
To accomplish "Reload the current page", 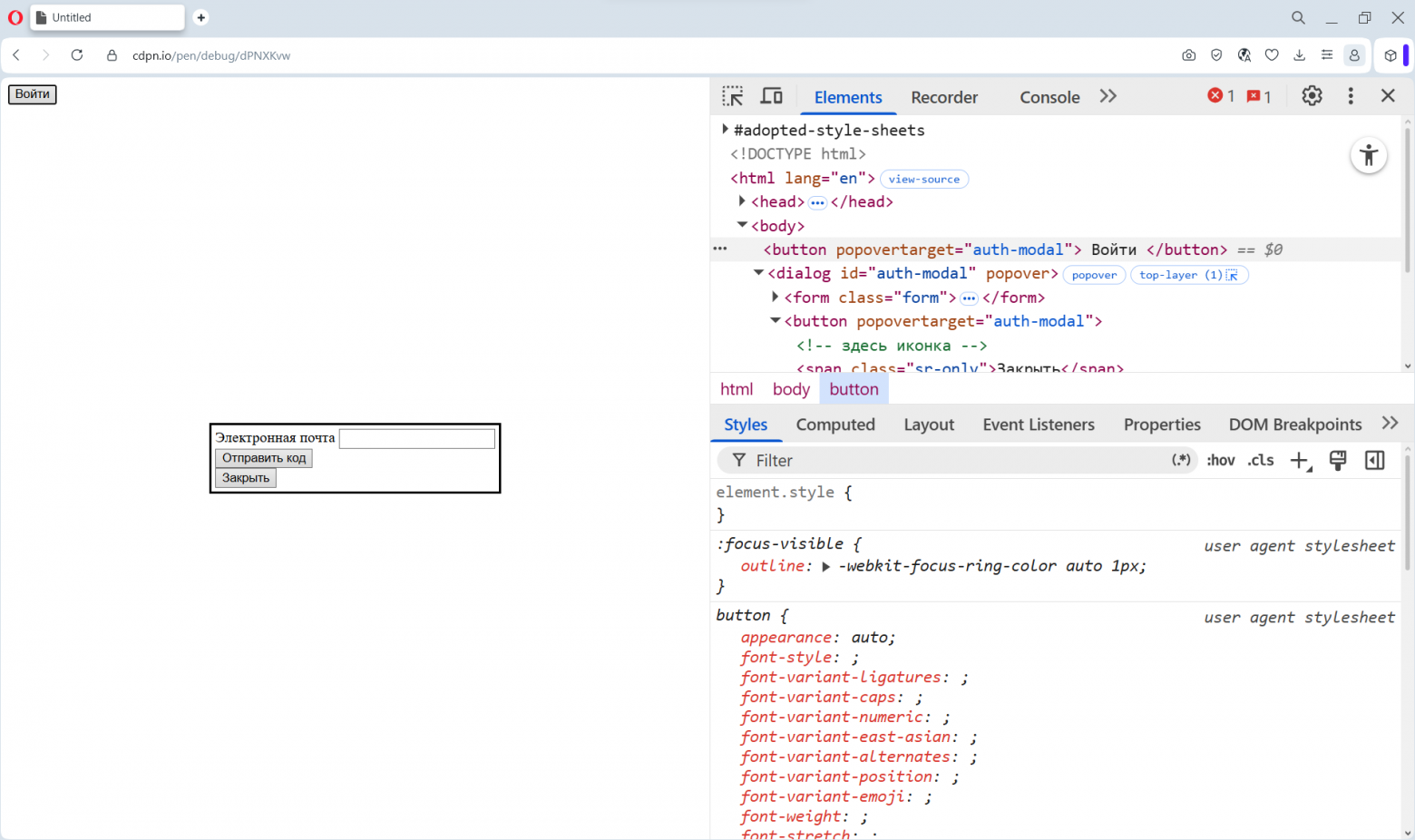I will tap(77, 55).
